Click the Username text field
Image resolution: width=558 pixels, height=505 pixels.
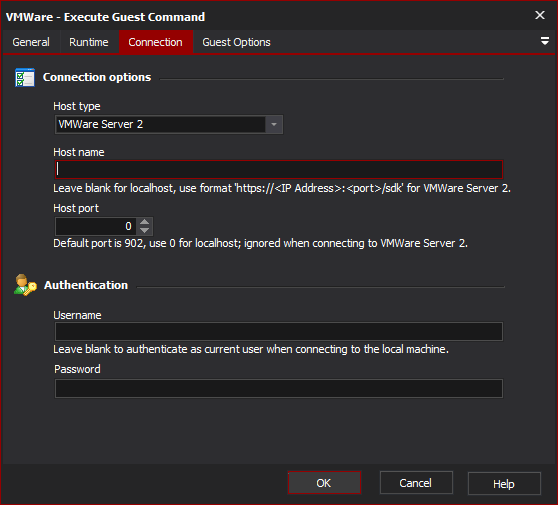pos(279,332)
